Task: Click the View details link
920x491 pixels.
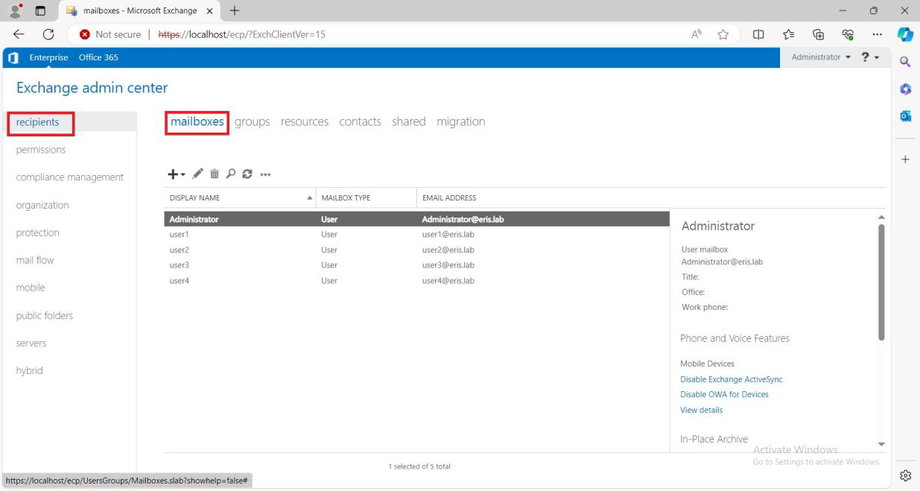Action: 701,410
